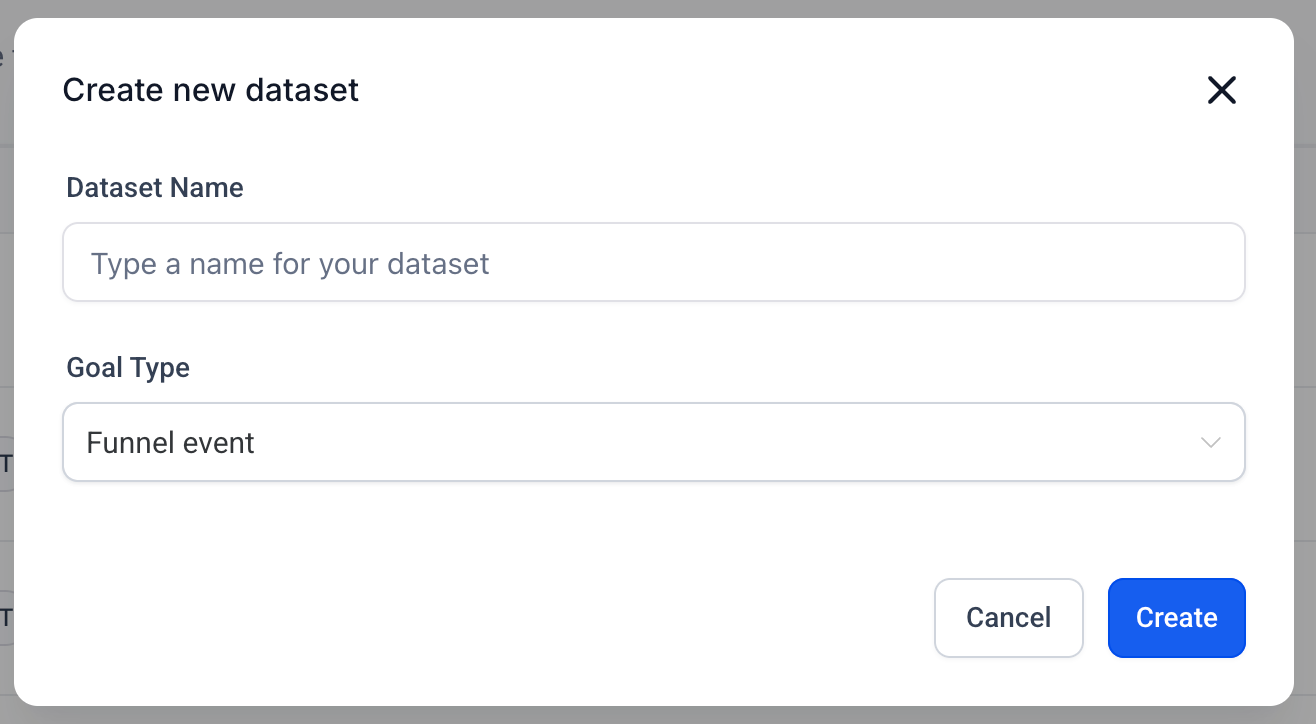Abort dataset creation with Cancel
Viewport: 1316px width, 724px height.
[x=1008, y=617]
